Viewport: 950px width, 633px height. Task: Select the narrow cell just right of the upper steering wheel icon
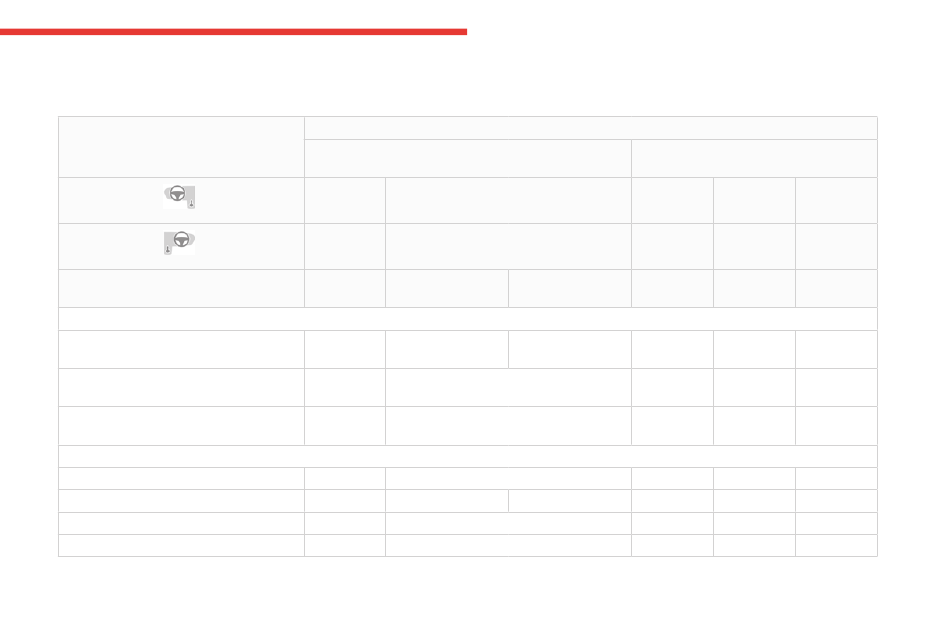(x=345, y=201)
